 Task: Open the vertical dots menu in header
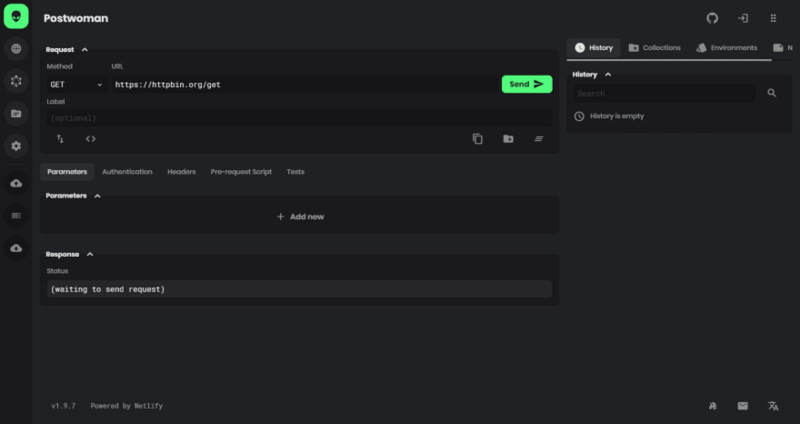(773, 18)
